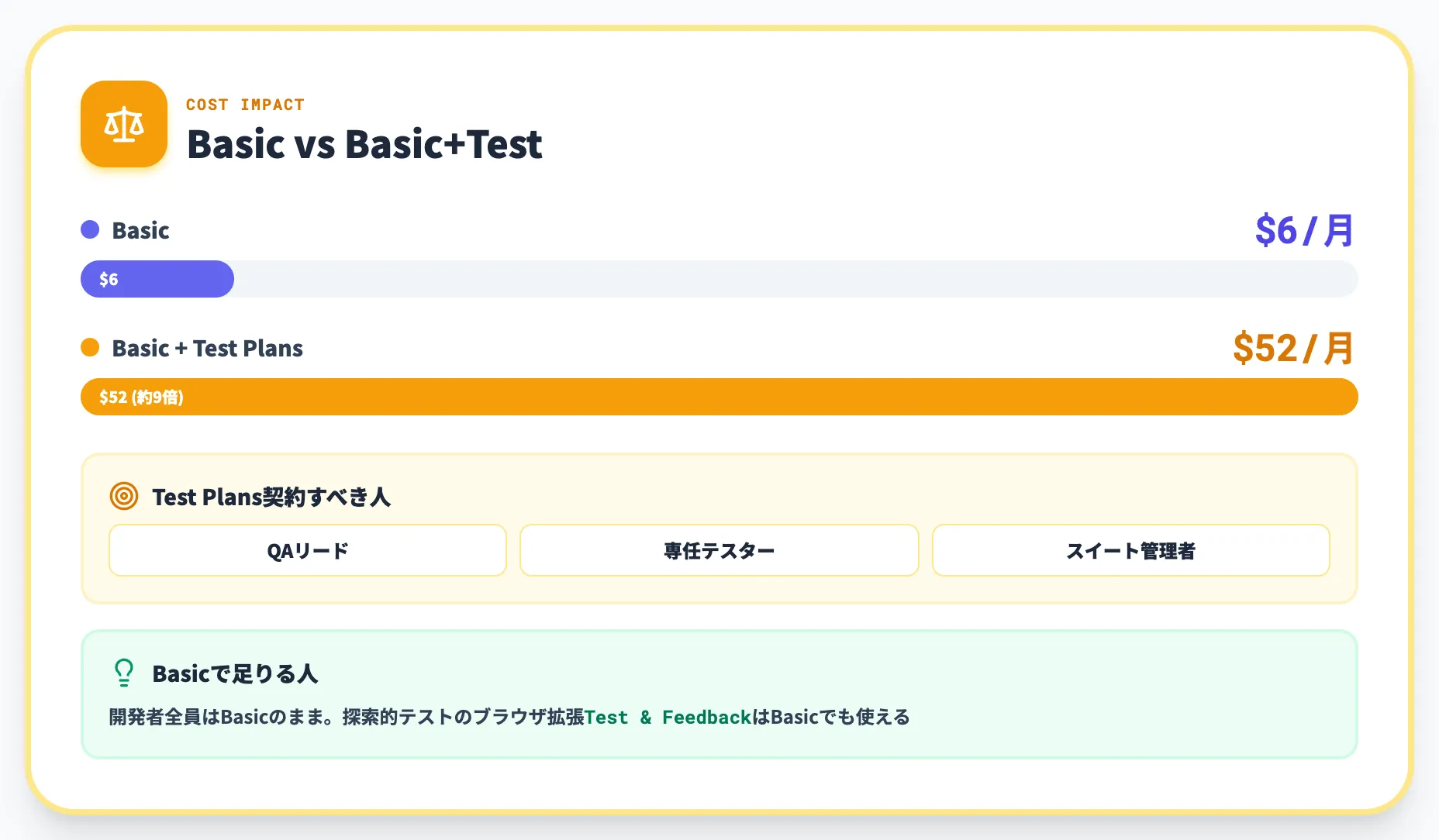Click the Test & Feedback green text
This screenshot has height=840, width=1439.
coord(668,718)
